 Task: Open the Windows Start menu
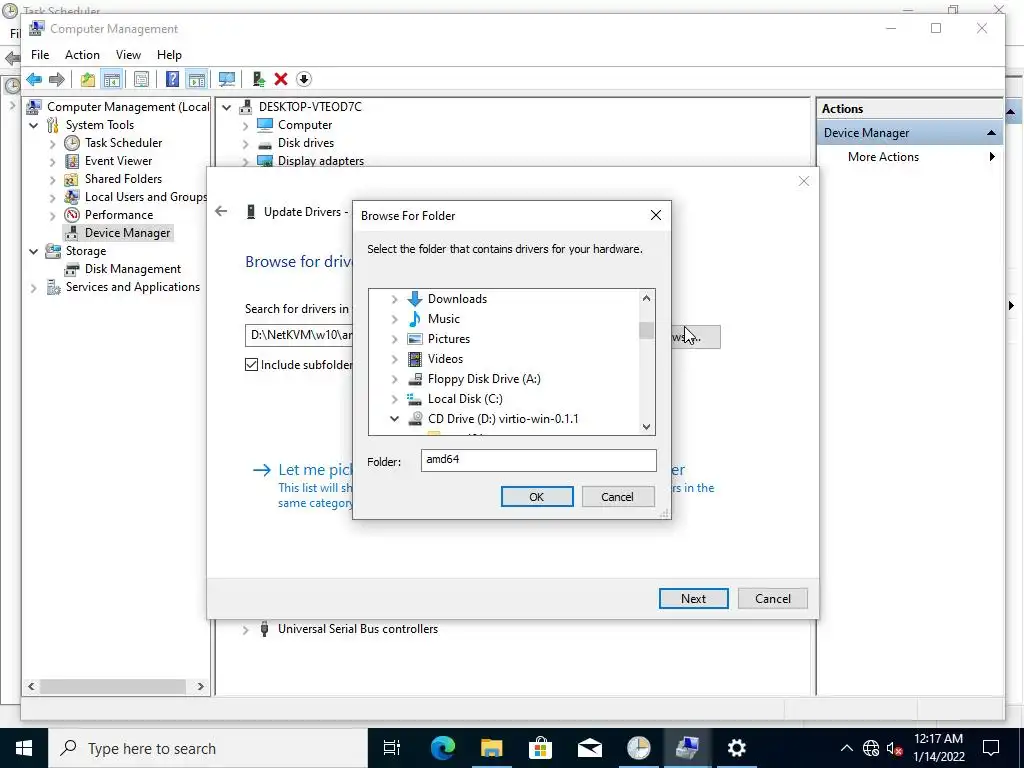[x=24, y=748]
